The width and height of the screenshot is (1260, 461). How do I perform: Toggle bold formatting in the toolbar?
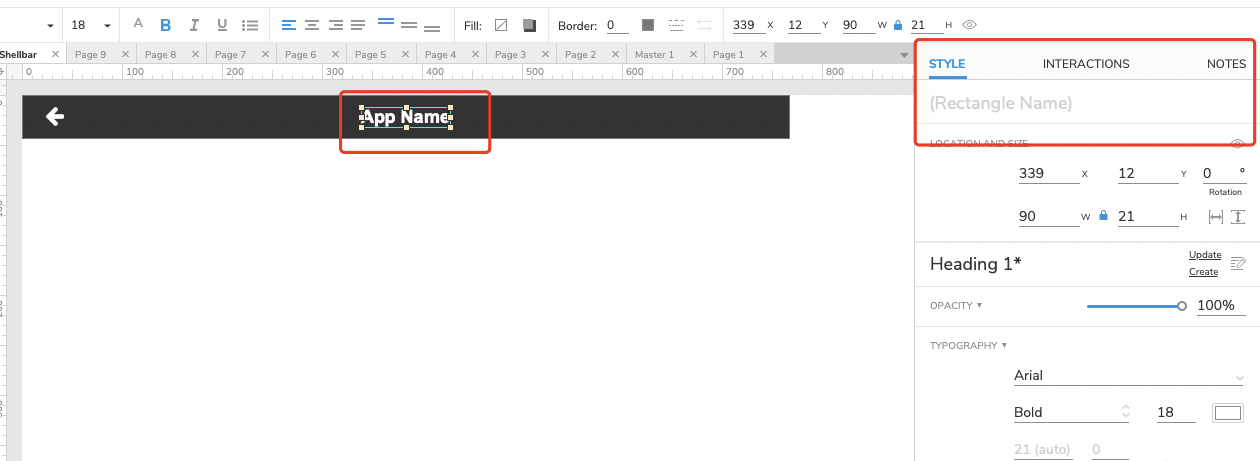click(x=166, y=25)
